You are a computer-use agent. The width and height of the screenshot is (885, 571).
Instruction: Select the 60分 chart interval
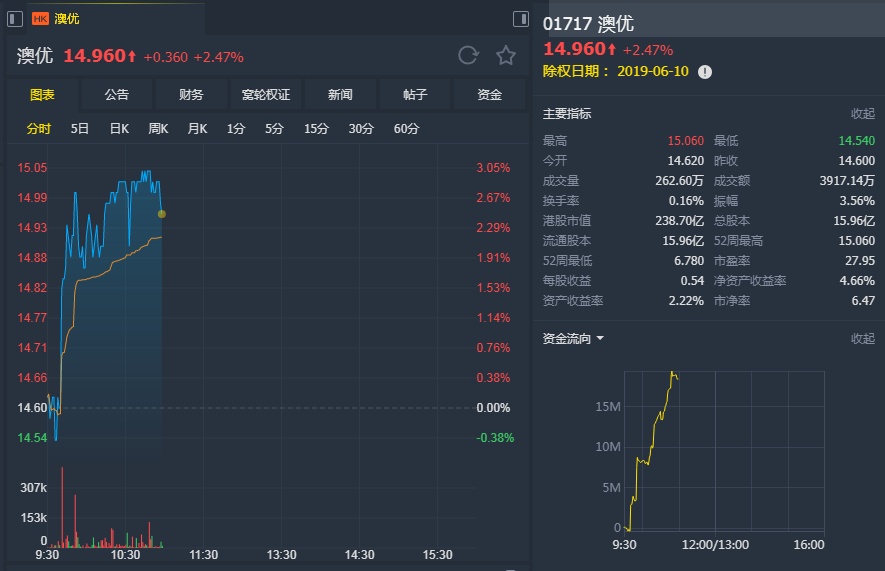click(406, 129)
